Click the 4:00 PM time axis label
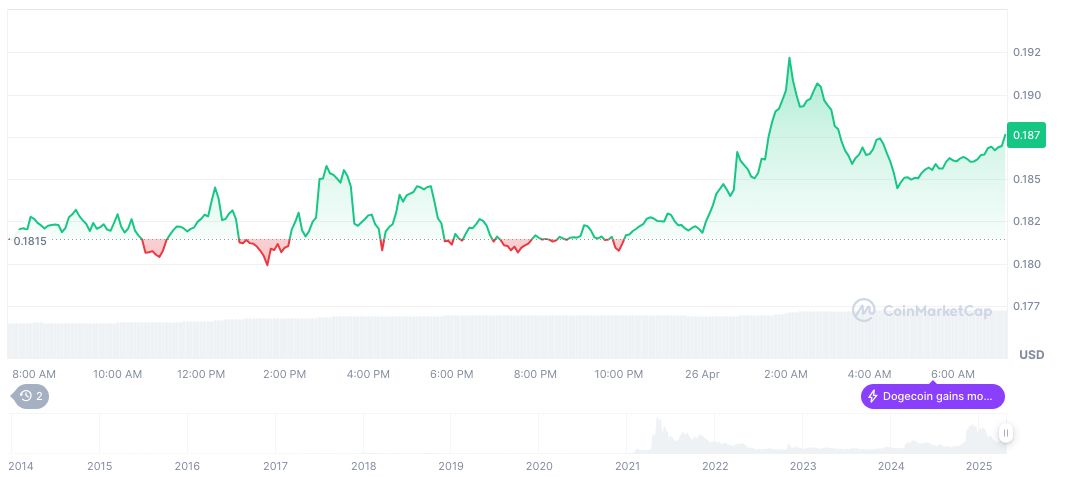The width and height of the screenshot is (1072, 477). (x=368, y=374)
